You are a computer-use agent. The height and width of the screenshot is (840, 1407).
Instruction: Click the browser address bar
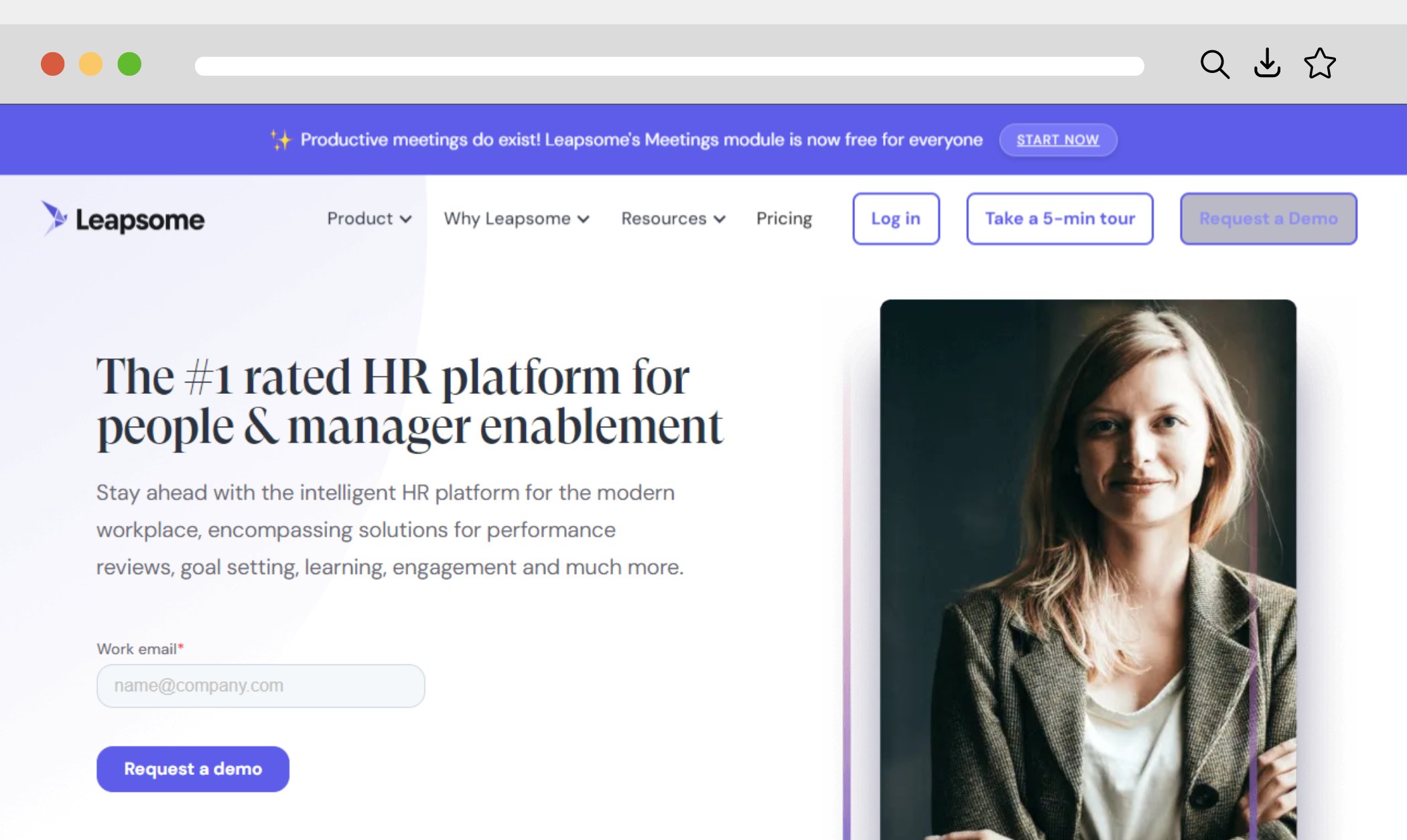669,66
